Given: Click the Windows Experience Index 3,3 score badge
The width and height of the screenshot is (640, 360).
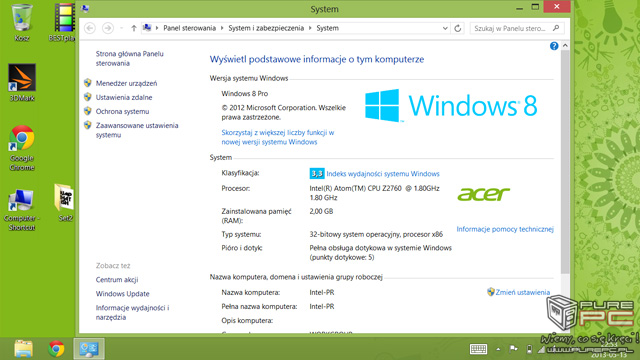Looking at the screenshot, I should (x=317, y=173).
